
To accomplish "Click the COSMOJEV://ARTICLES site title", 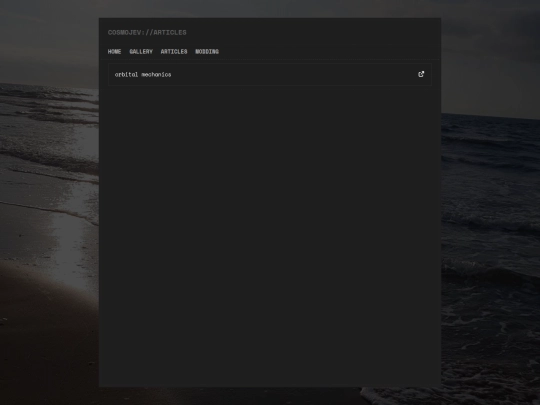I will [147, 32].
